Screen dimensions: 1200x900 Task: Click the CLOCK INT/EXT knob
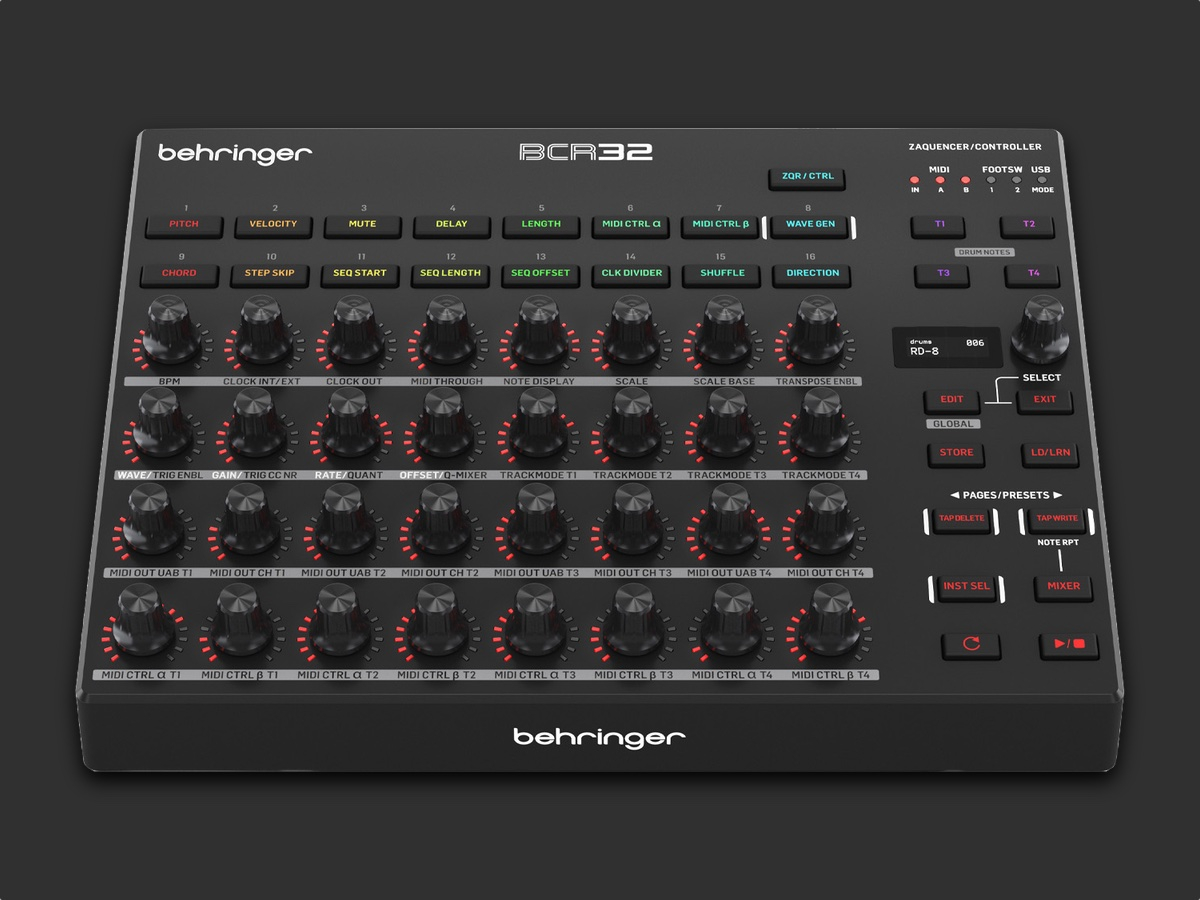point(258,332)
